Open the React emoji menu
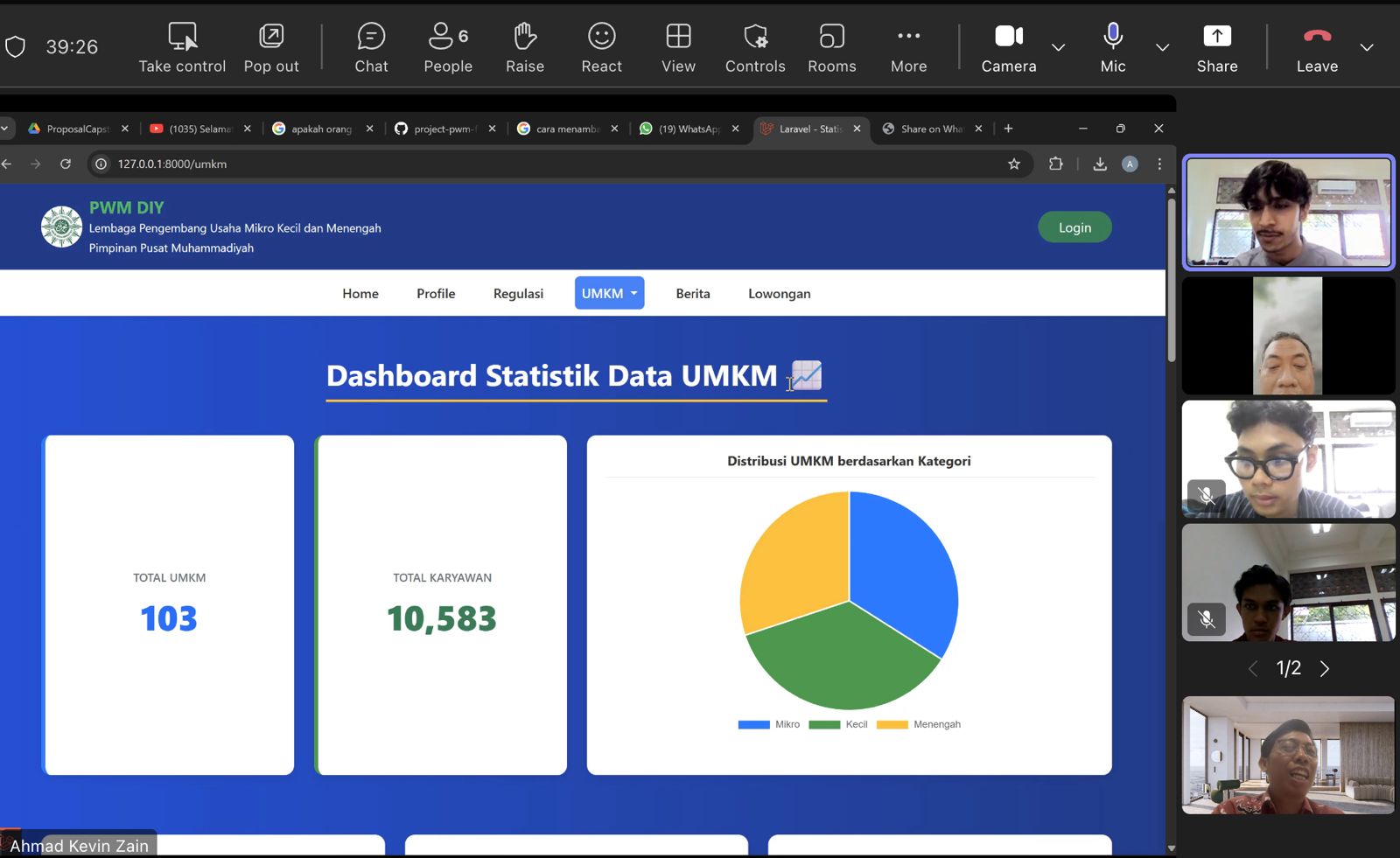 coord(601,47)
